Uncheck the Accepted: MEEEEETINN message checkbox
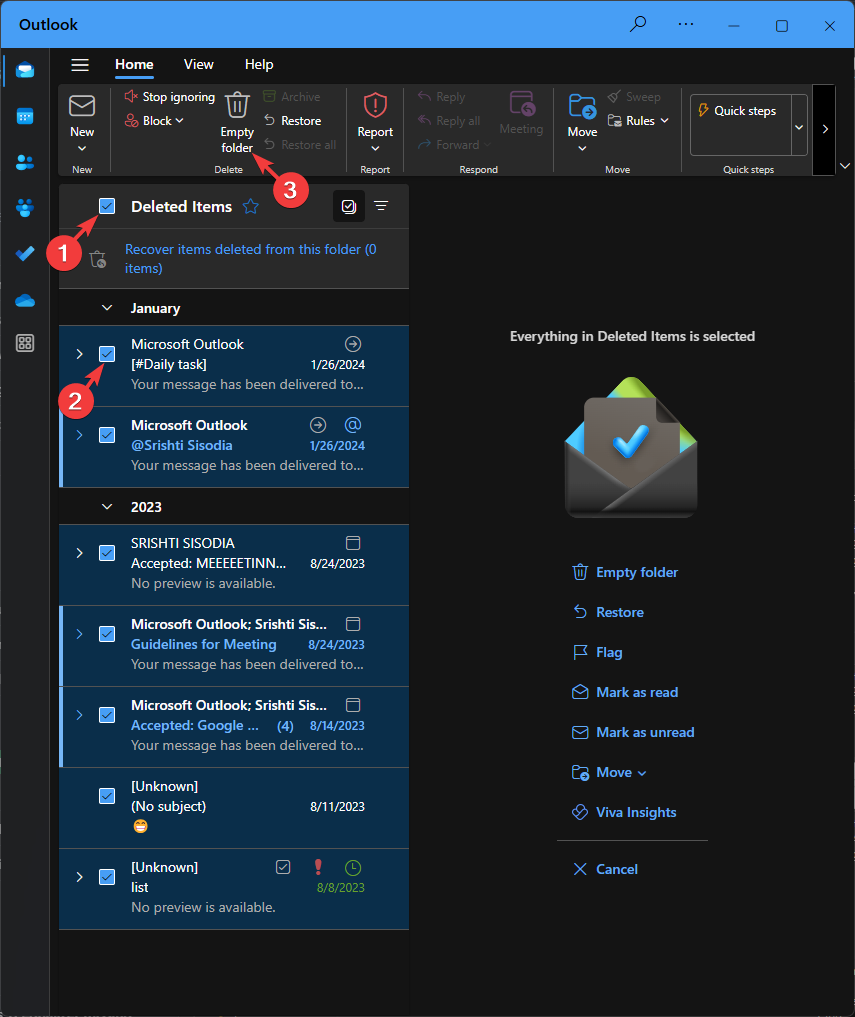855x1017 pixels. [107, 553]
